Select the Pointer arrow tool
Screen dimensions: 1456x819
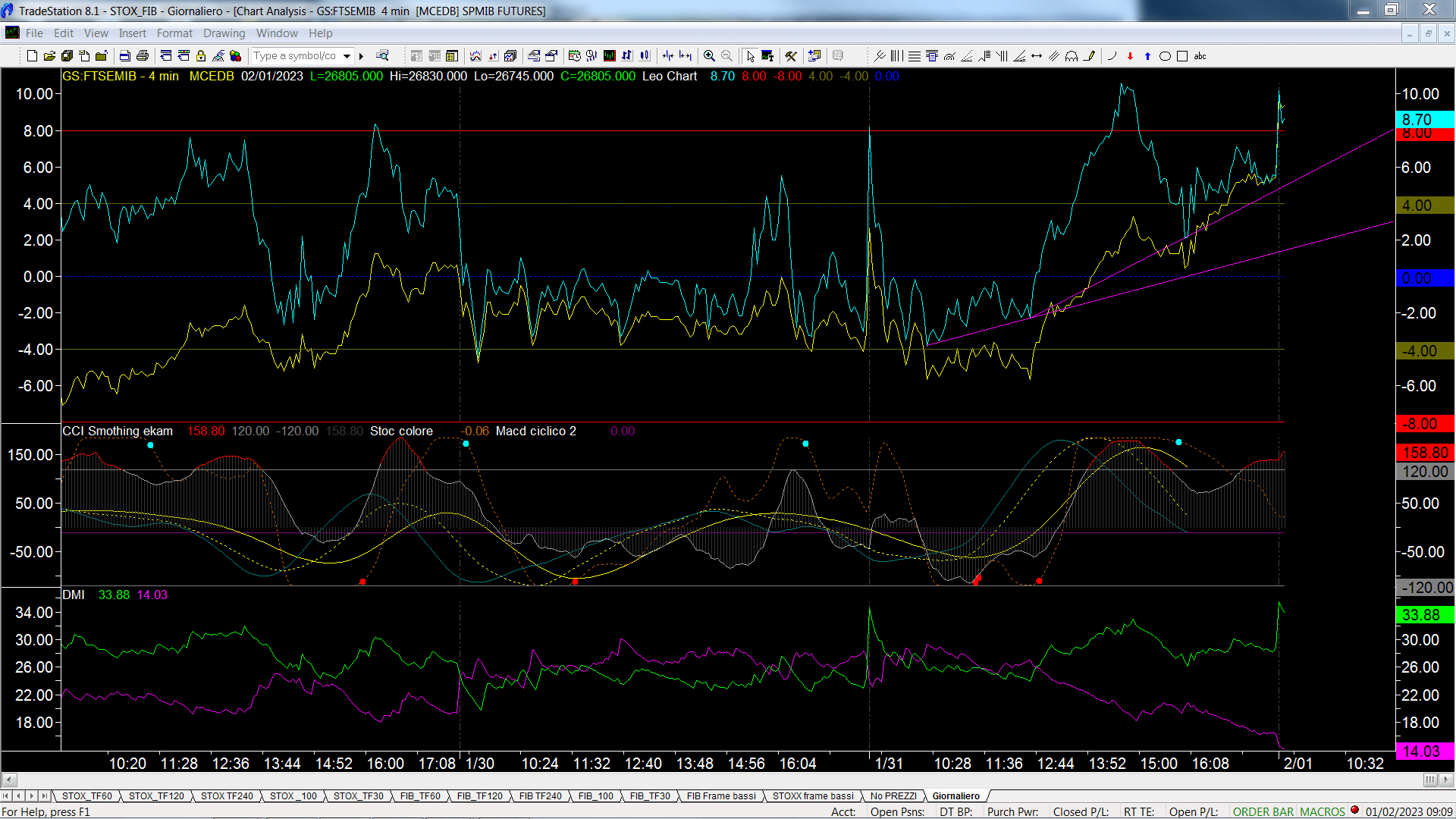(750, 56)
